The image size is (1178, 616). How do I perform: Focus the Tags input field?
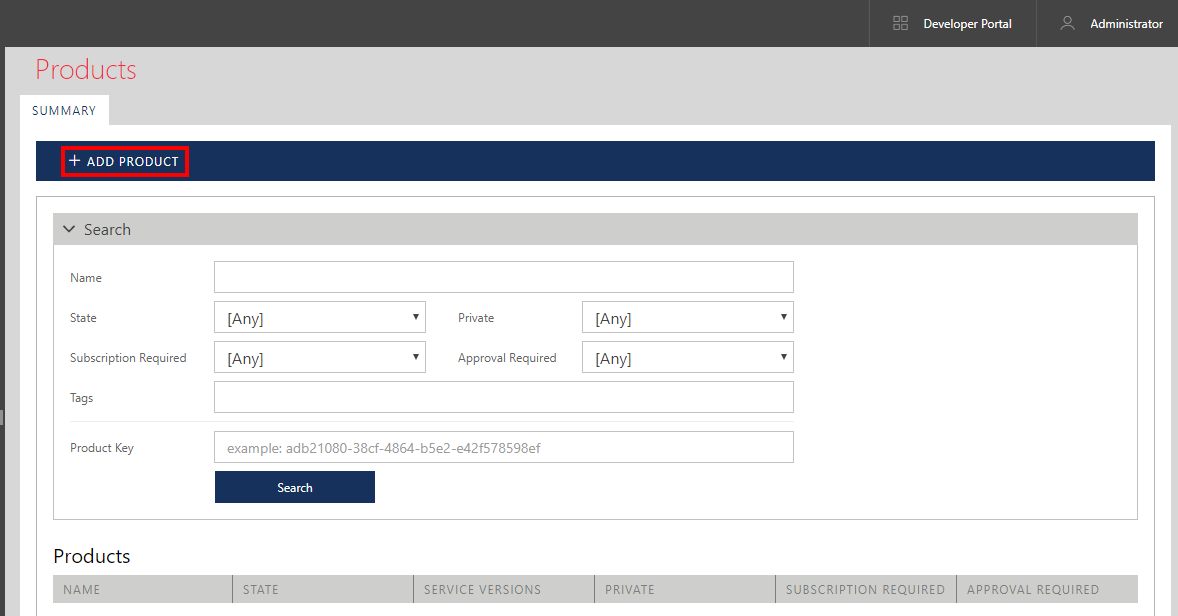click(503, 397)
